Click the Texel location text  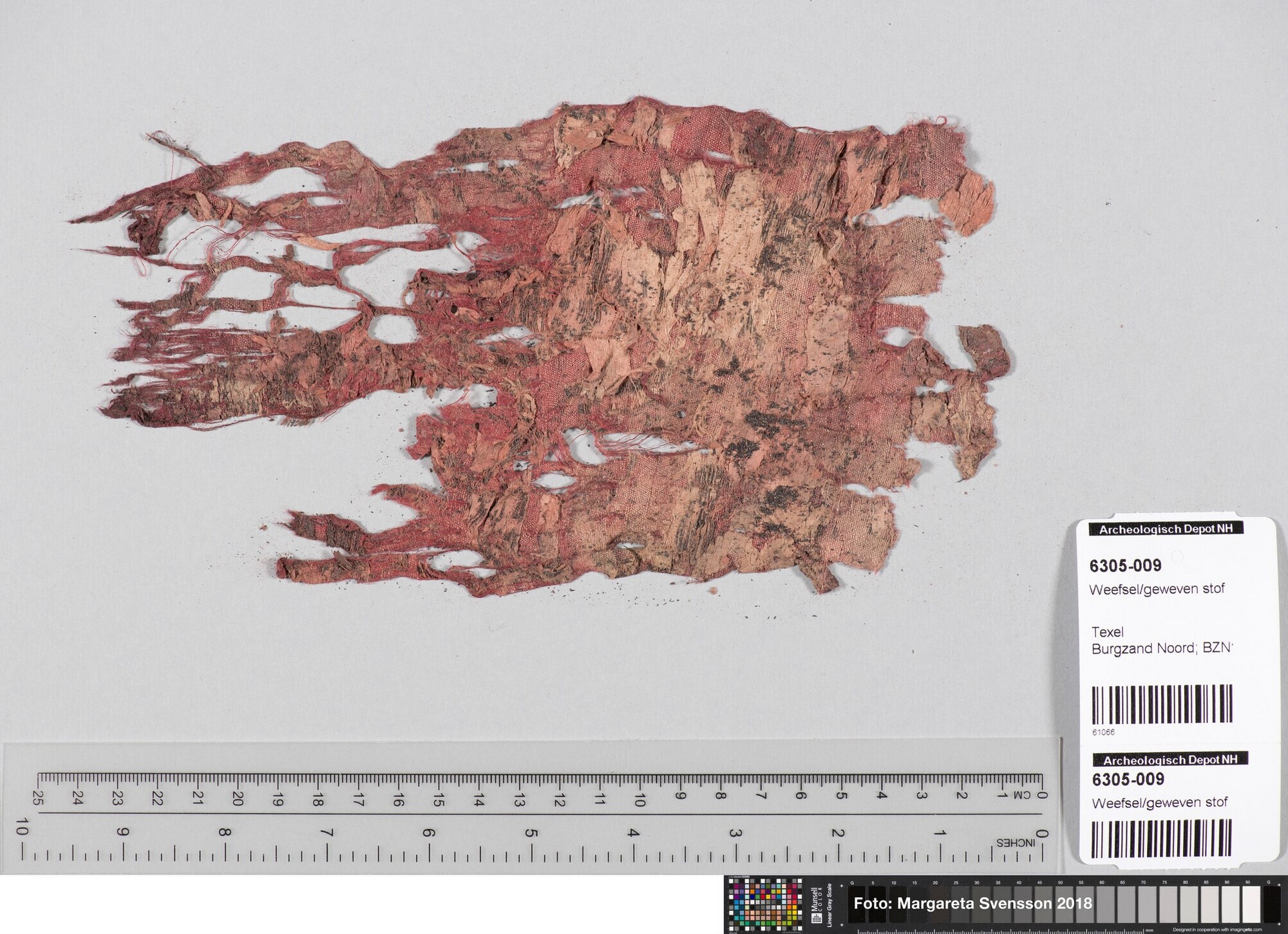pyautogui.click(x=1108, y=632)
